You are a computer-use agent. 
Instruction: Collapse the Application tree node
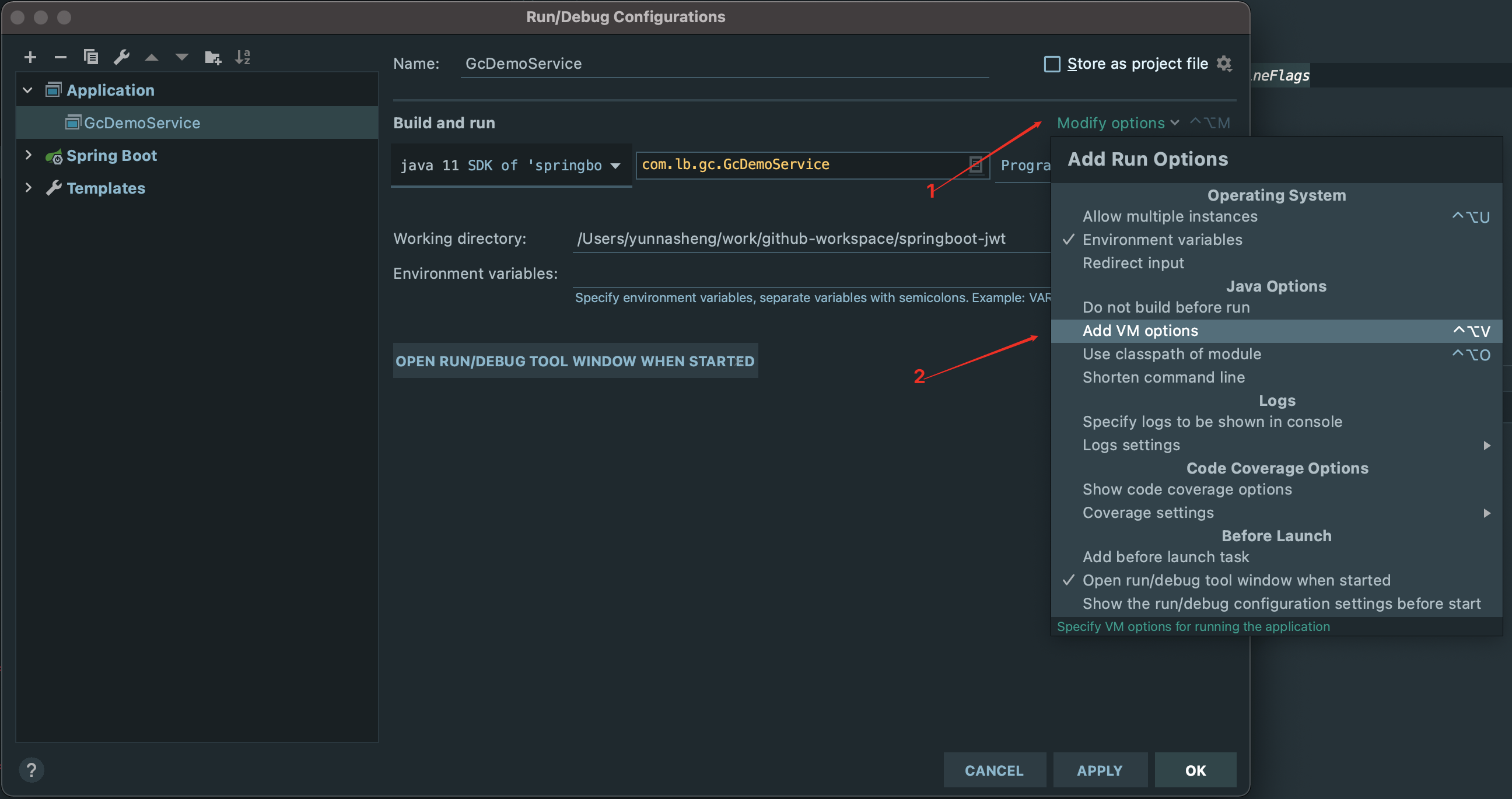click(27, 90)
